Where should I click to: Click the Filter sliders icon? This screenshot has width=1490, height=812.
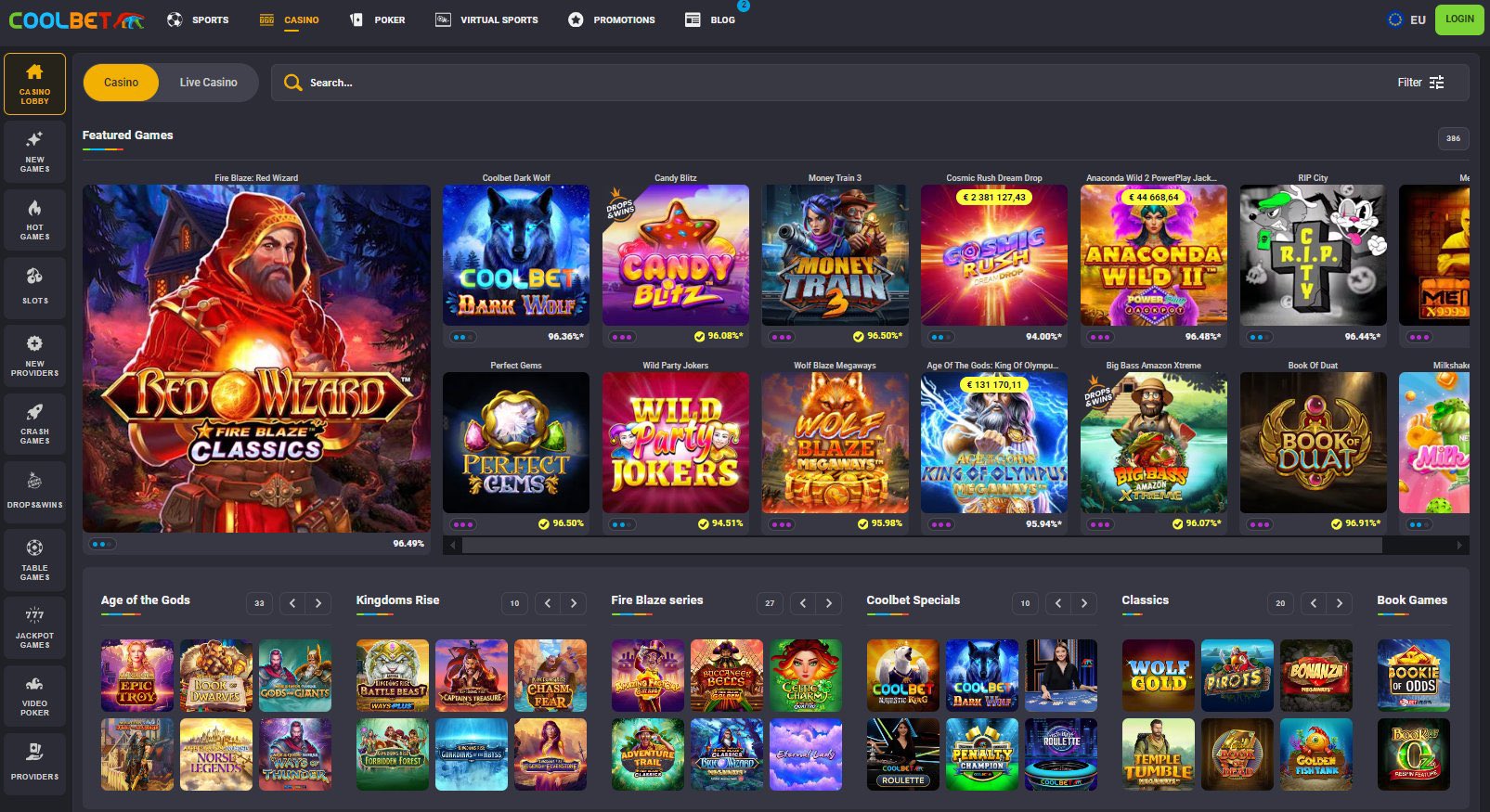(1436, 83)
